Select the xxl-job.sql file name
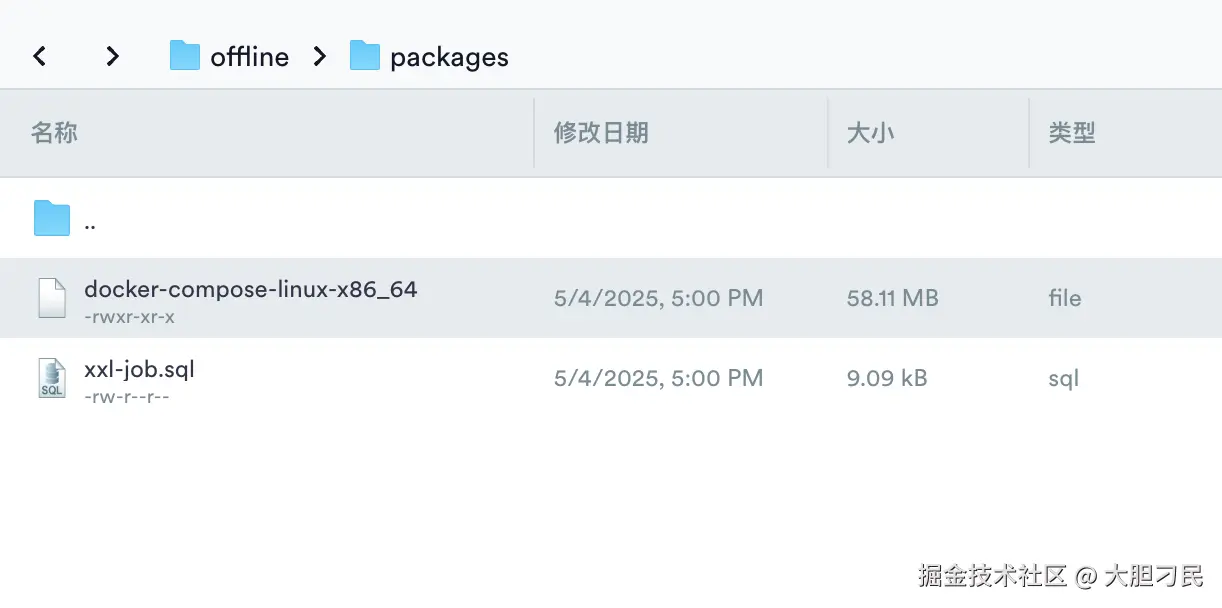The image size is (1222, 608). [139, 369]
